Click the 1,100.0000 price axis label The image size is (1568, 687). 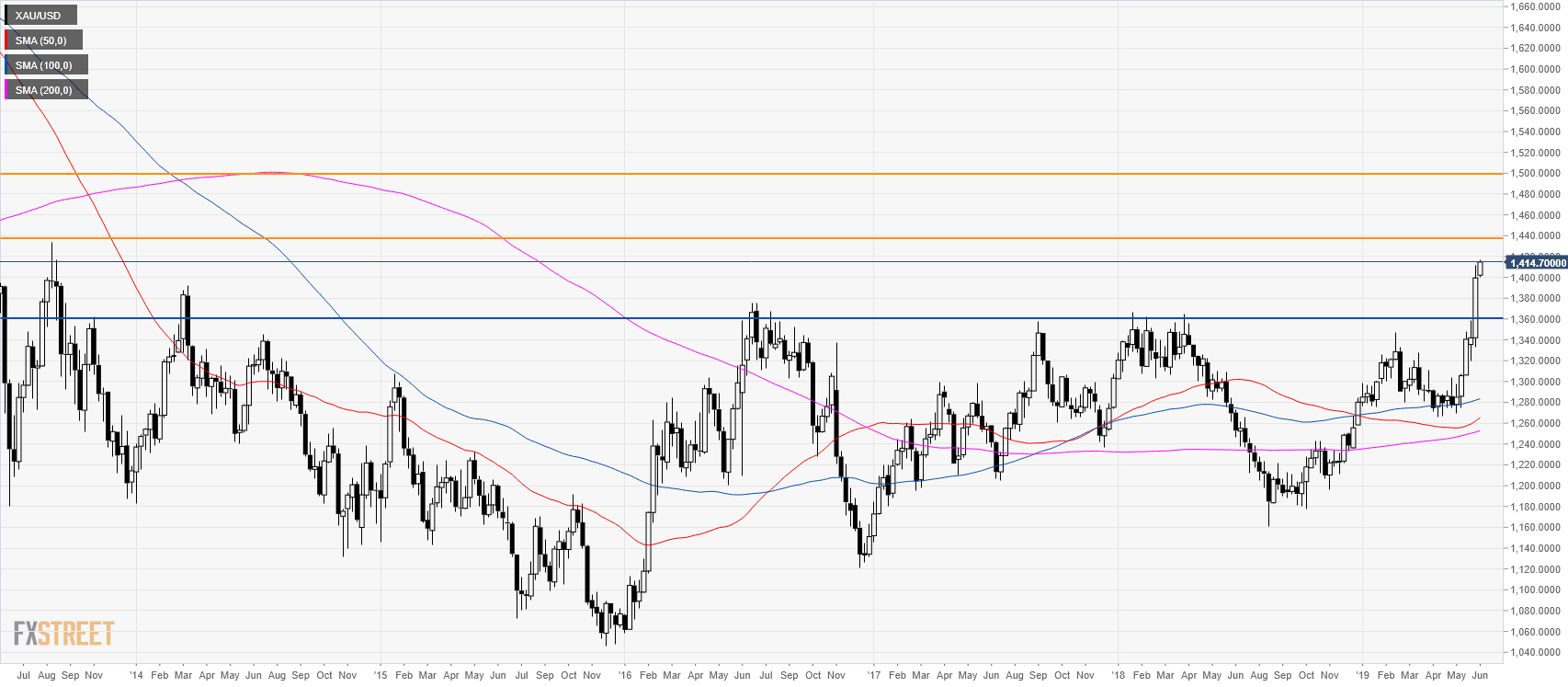coord(1535,590)
